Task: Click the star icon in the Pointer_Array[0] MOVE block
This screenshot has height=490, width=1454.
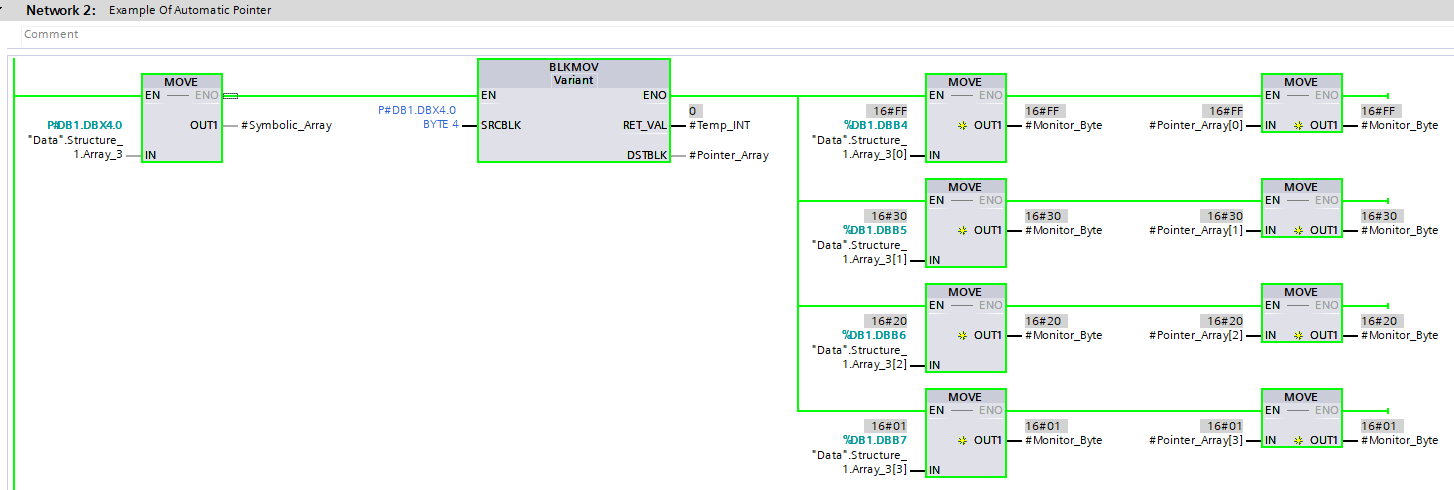Action: coord(1299,125)
